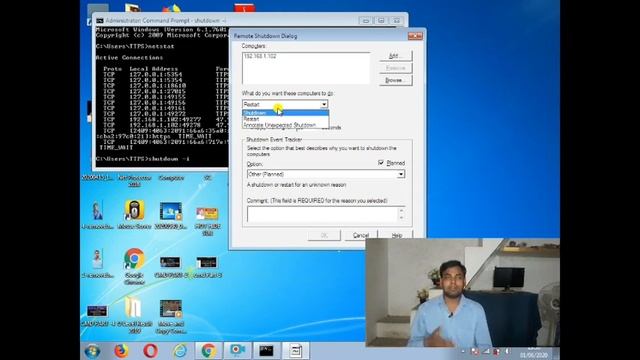640x360 pixels.
Task: Collapse the Restart action combo box arrow
Action: point(324,104)
